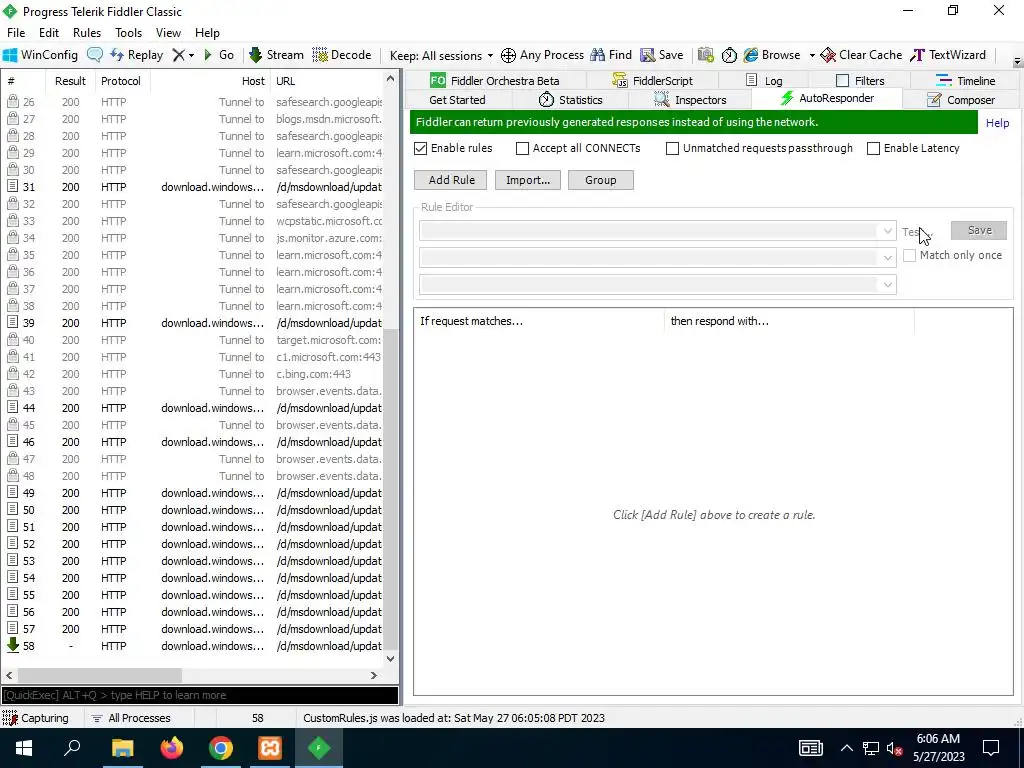The width and height of the screenshot is (1024, 768).
Task: Open the first Rule Editor combo box
Action: click(x=658, y=231)
